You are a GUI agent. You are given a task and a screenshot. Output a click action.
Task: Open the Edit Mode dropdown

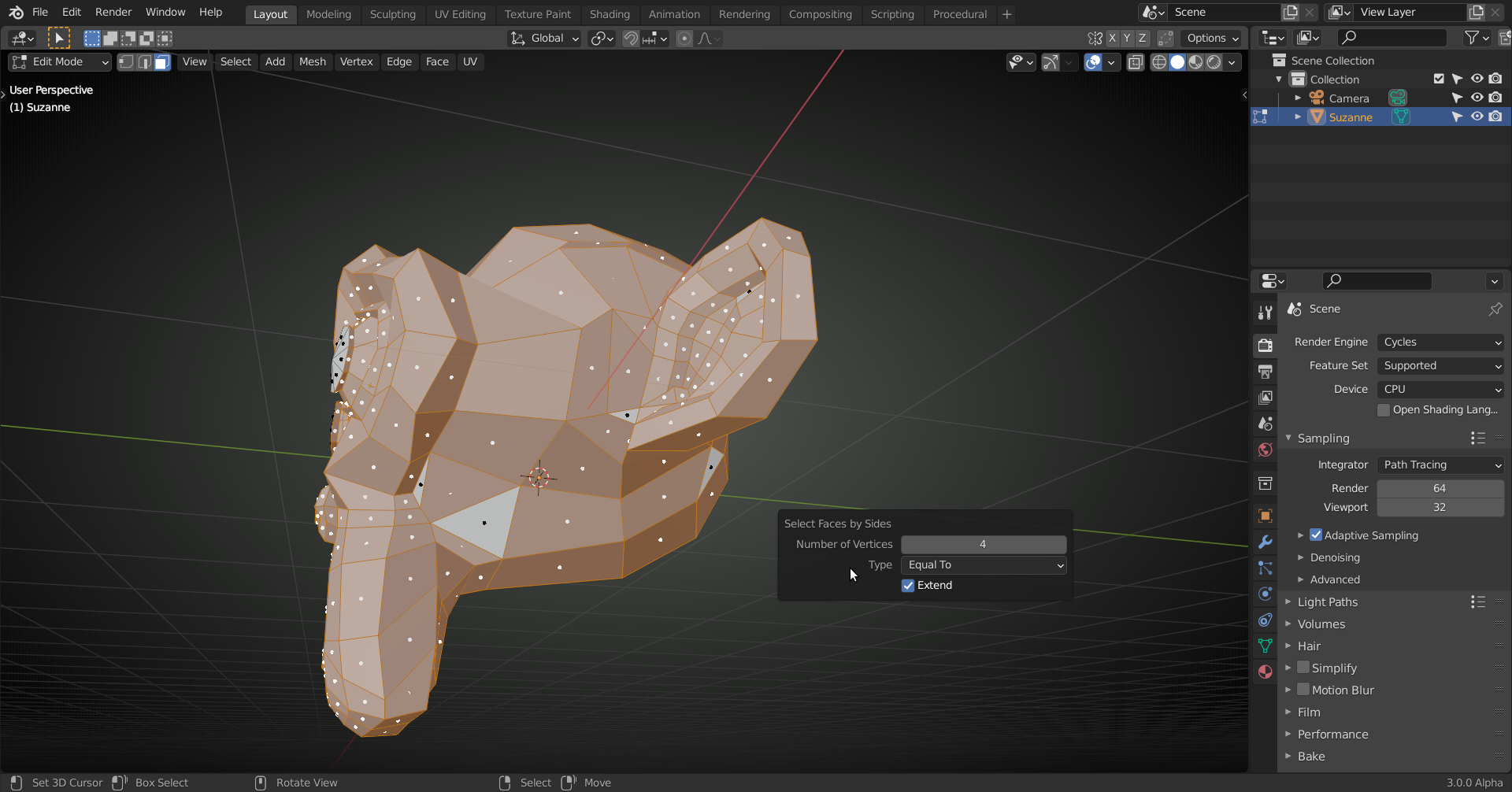pos(60,62)
